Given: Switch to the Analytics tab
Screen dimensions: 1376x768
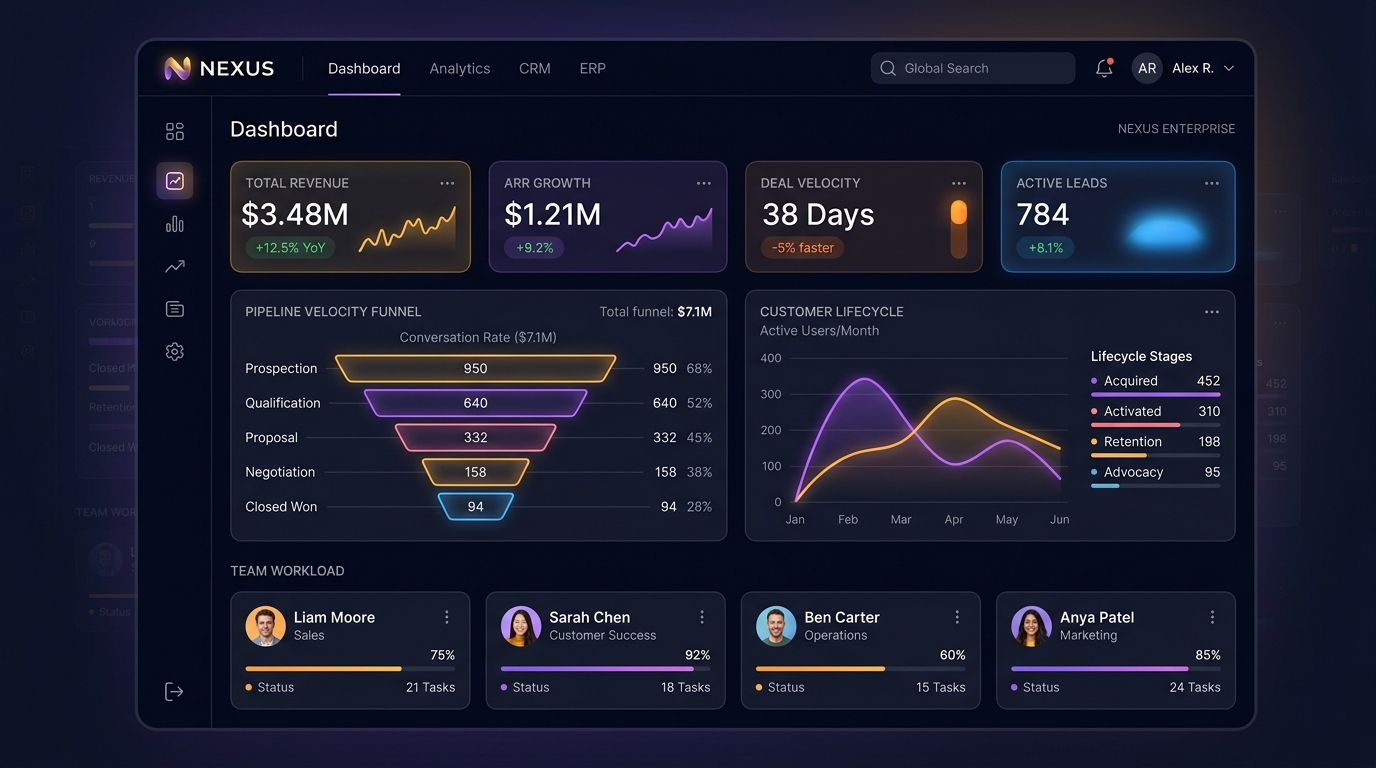Looking at the screenshot, I should [x=460, y=68].
